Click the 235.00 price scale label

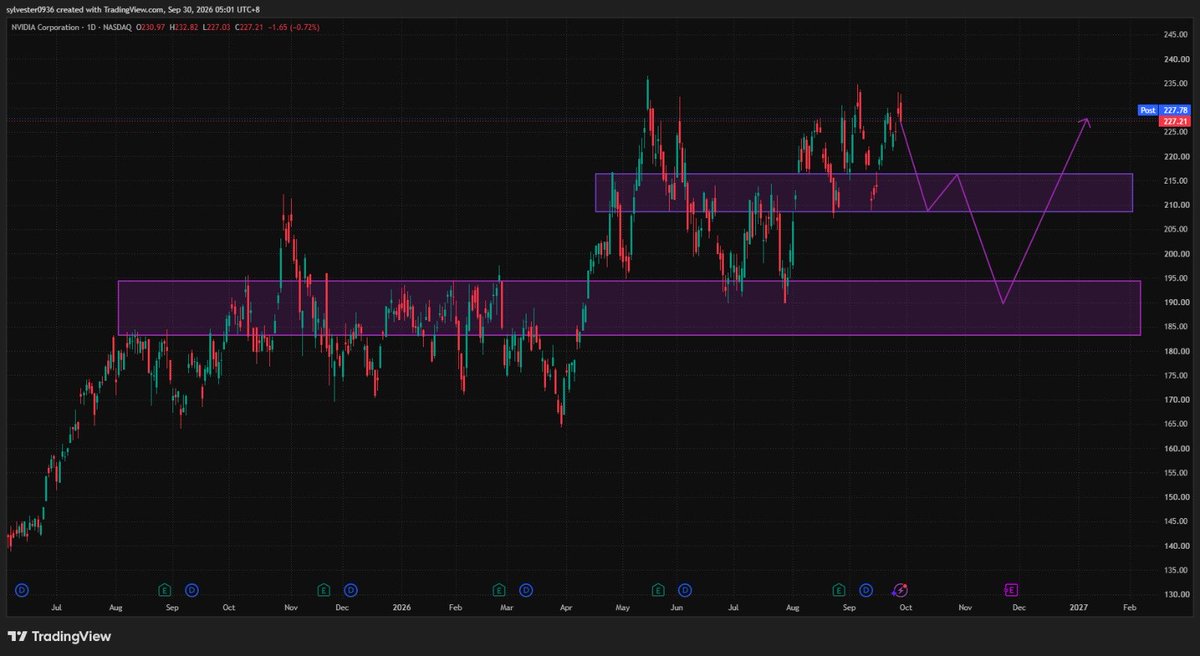(1175, 84)
